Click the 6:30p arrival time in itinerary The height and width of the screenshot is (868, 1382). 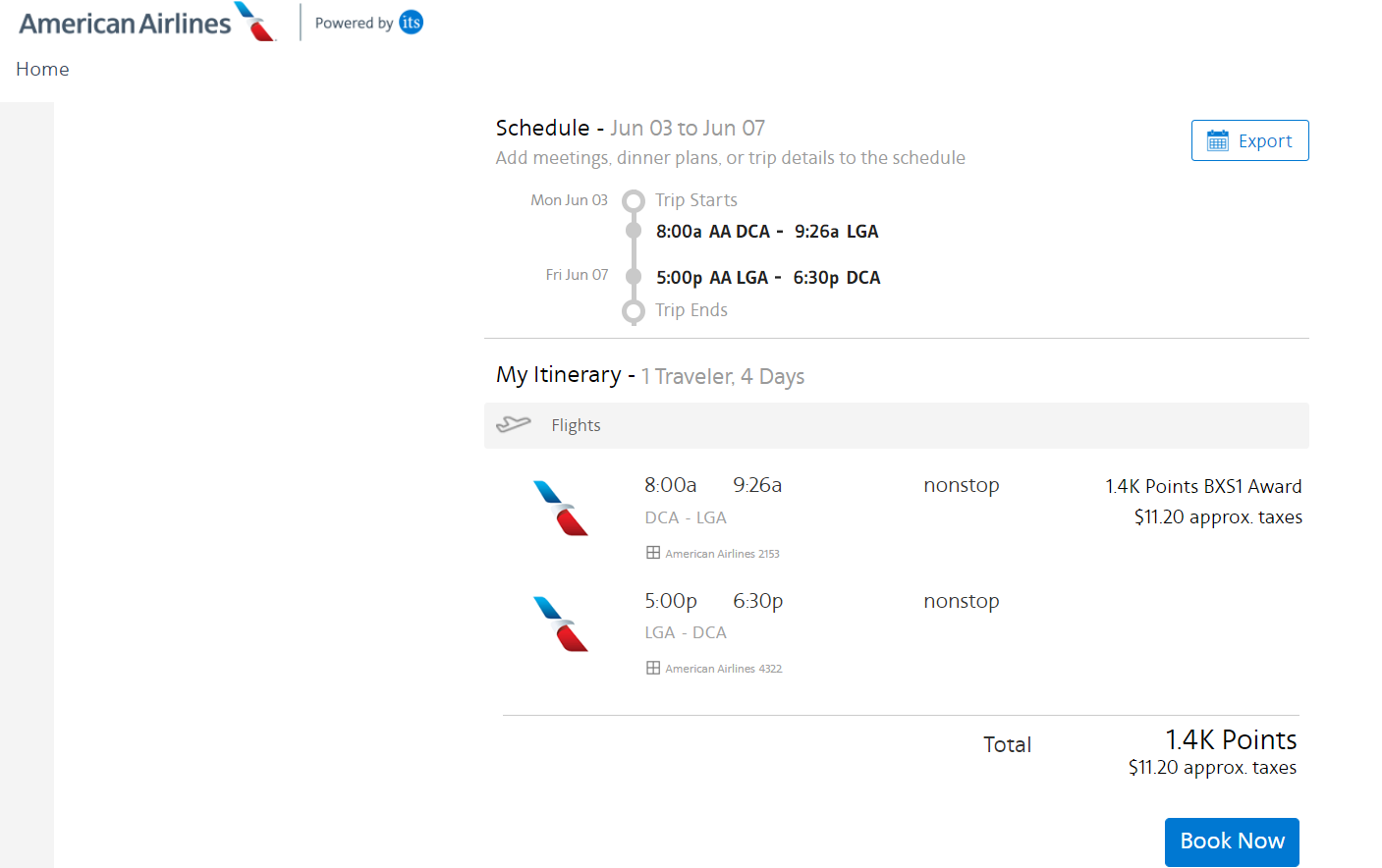758,601
